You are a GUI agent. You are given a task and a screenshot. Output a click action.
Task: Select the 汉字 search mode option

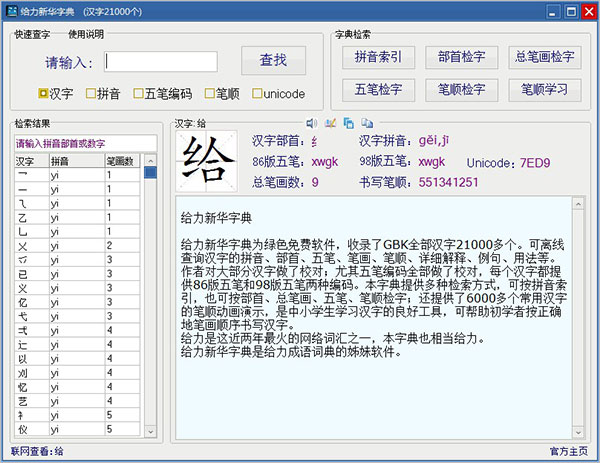tap(56, 93)
